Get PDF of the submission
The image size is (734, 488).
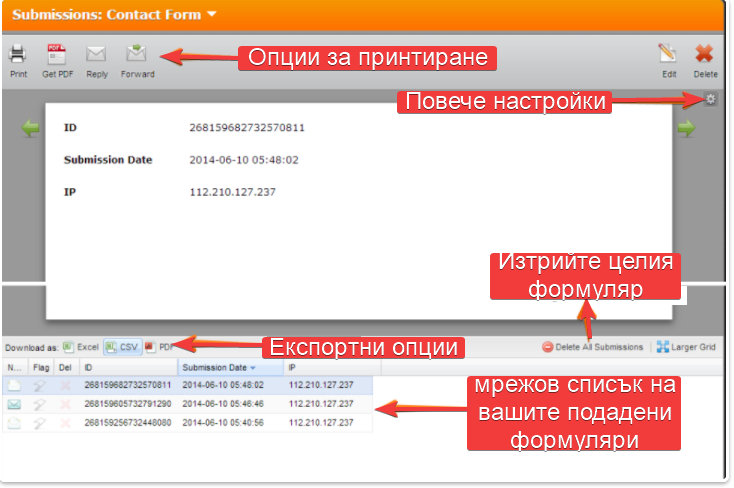(x=57, y=61)
